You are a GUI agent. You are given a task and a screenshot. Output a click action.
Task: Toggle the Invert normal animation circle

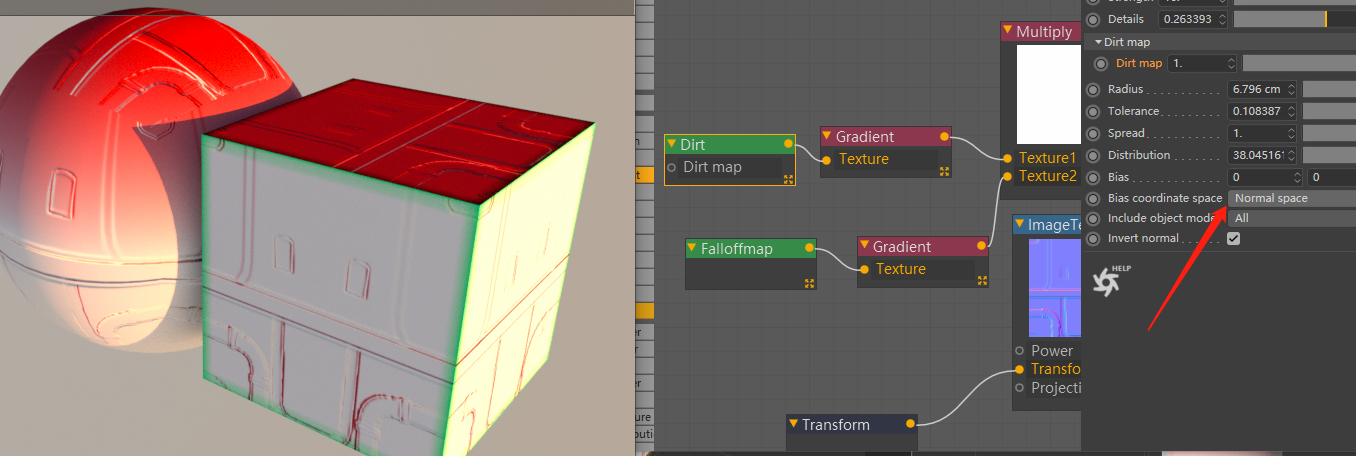(x=1092, y=238)
